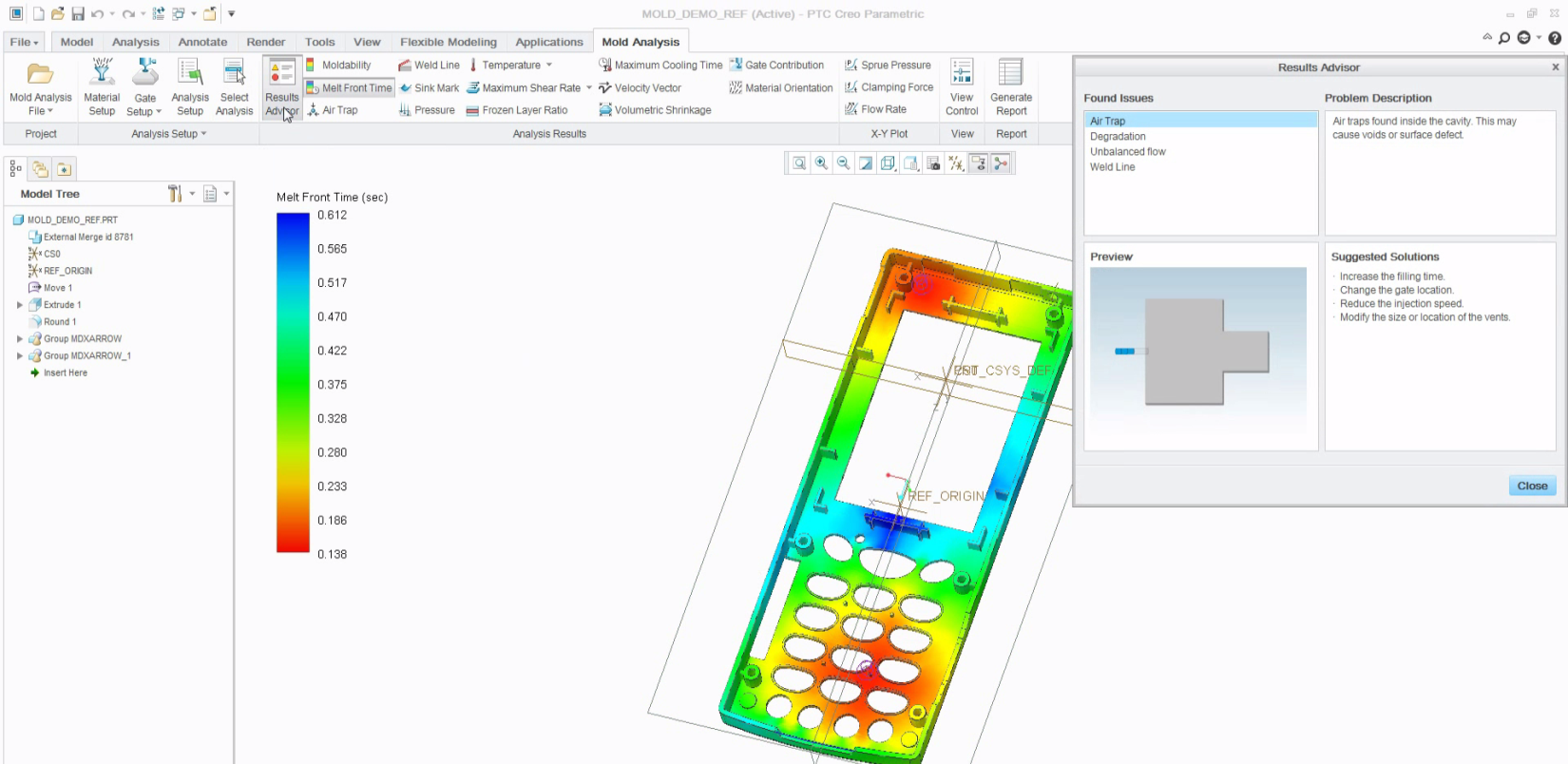The width and height of the screenshot is (1568, 764).
Task: Toggle datum display filters icon
Action: pos(956,163)
